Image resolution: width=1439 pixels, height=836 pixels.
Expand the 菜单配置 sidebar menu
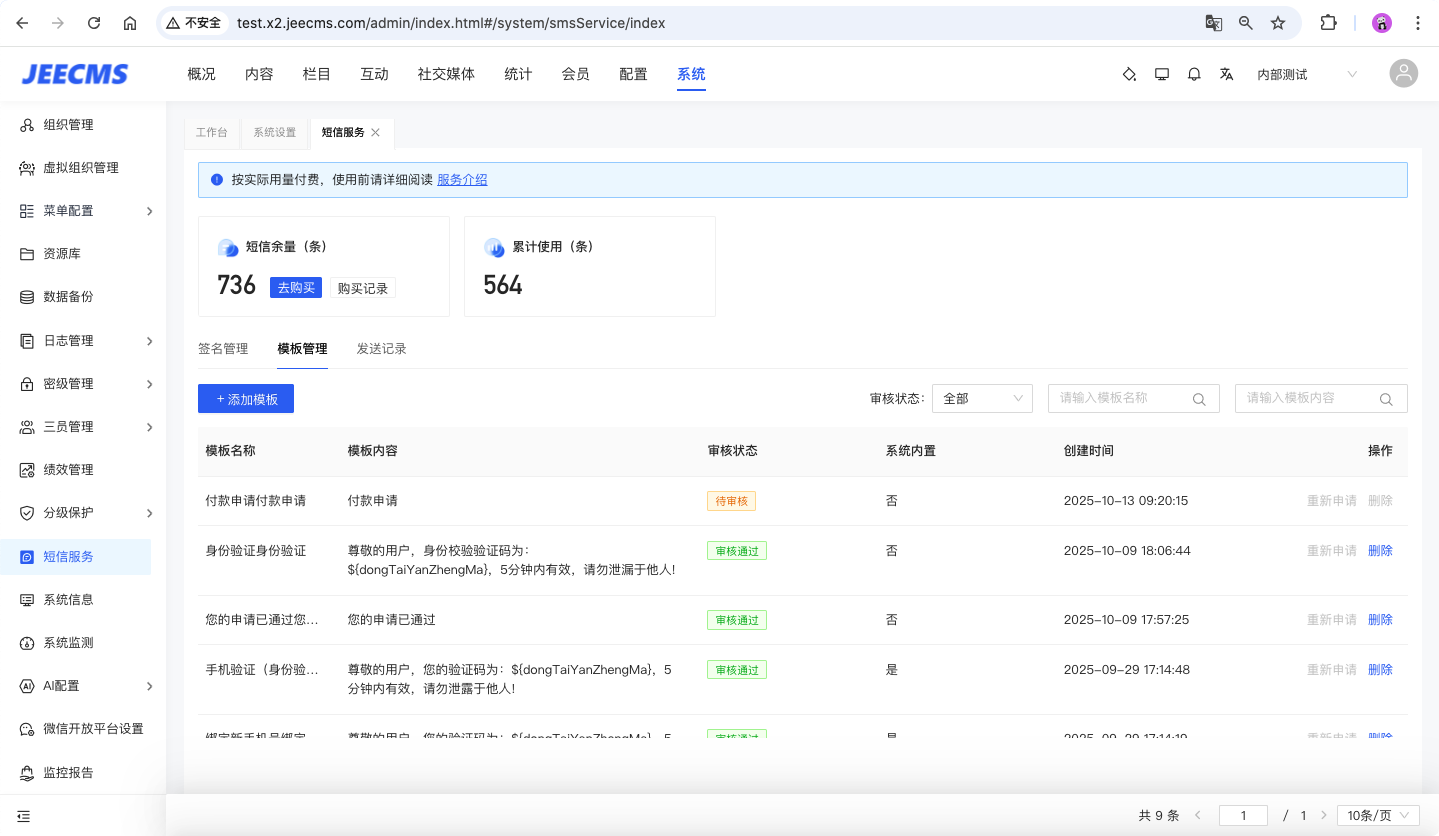pyautogui.click(x=85, y=211)
